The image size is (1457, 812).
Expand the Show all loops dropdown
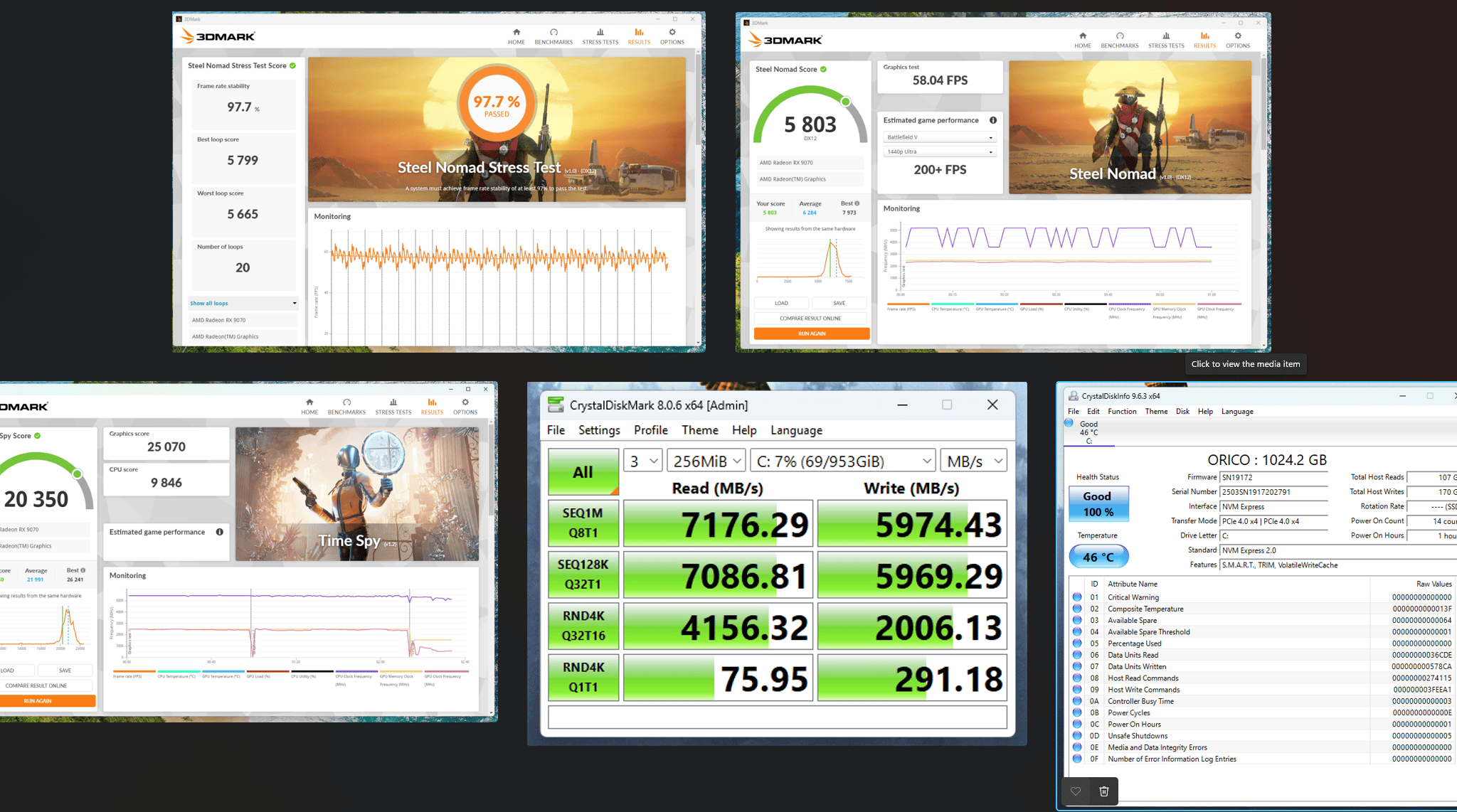pyautogui.click(x=243, y=303)
